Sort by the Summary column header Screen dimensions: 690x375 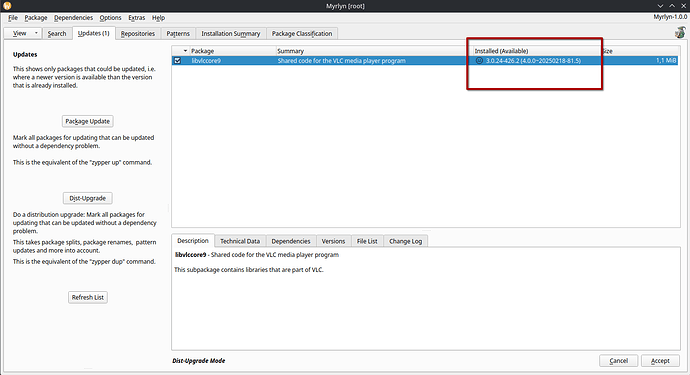(x=374, y=51)
